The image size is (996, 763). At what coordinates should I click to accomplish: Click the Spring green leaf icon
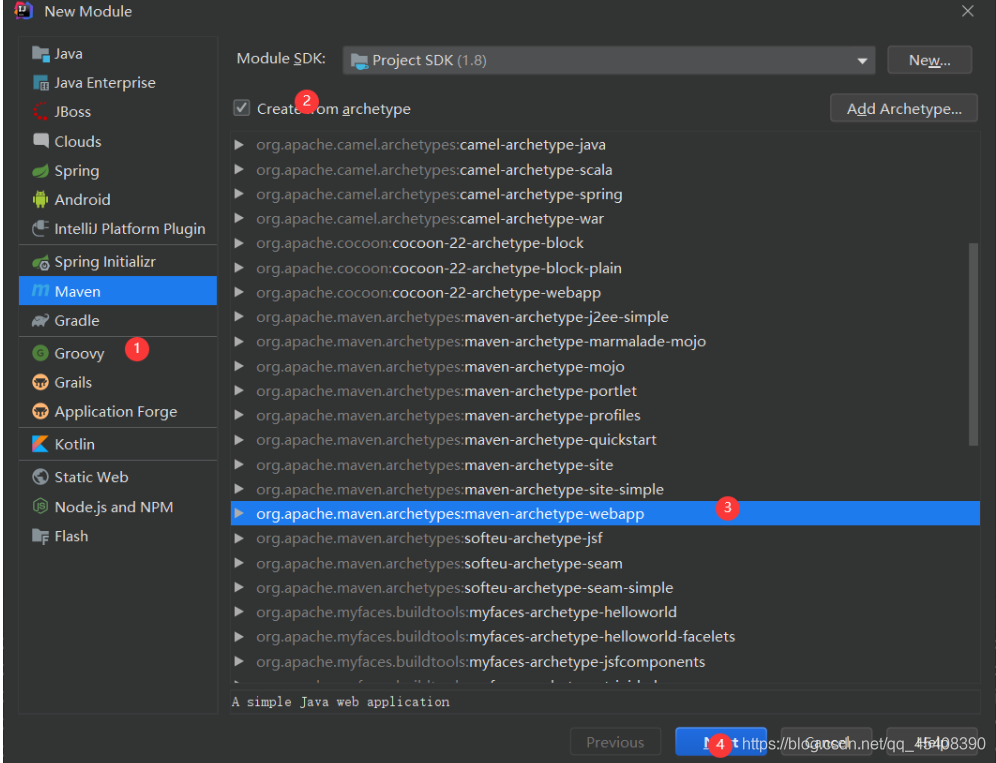[x=41, y=171]
